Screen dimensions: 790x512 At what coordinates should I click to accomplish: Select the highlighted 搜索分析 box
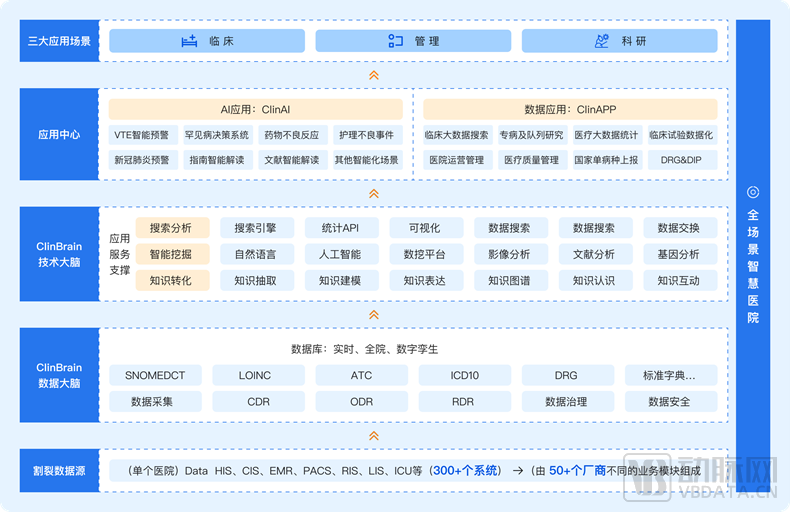[172, 228]
